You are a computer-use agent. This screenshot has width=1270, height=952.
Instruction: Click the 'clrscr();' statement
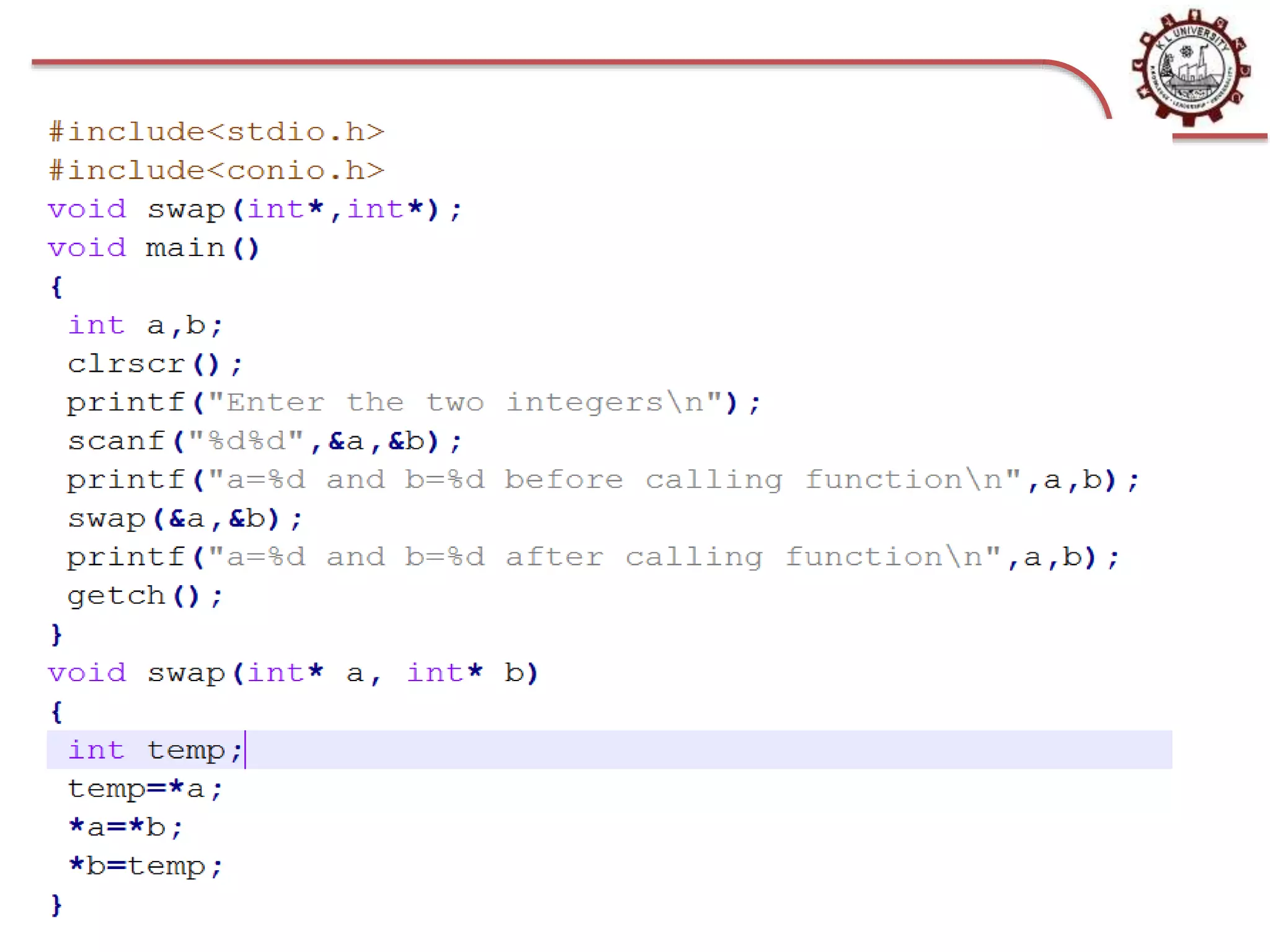(154, 364)
